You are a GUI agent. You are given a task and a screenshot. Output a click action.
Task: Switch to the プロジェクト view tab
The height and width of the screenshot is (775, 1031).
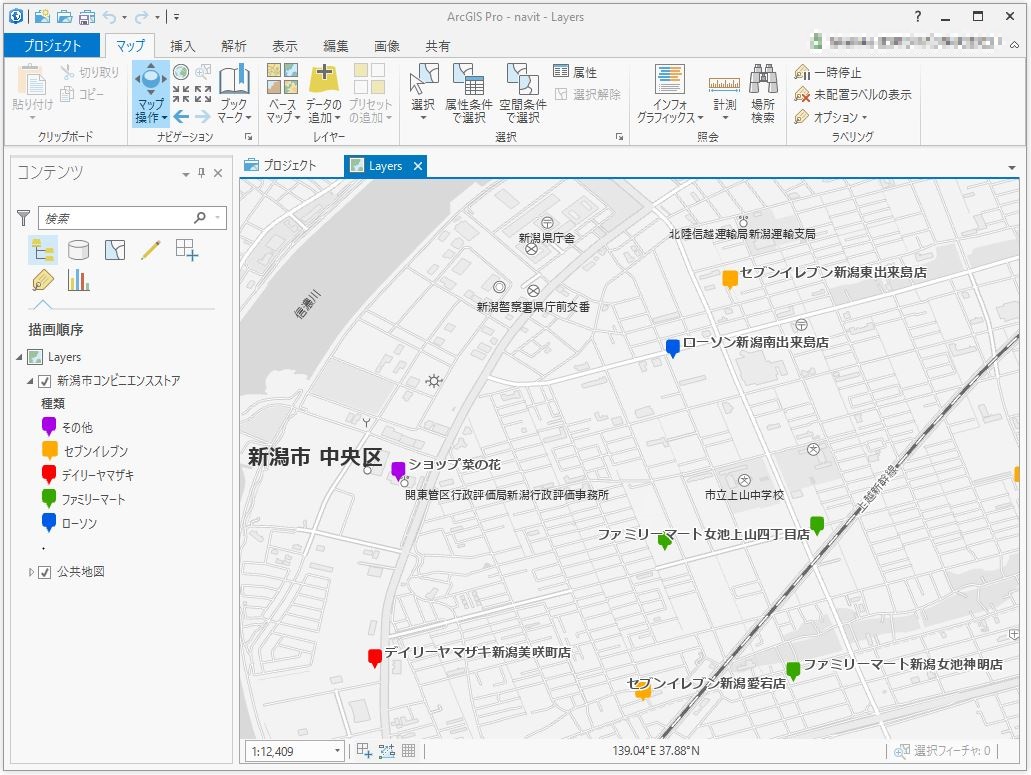tap(281, 166)
